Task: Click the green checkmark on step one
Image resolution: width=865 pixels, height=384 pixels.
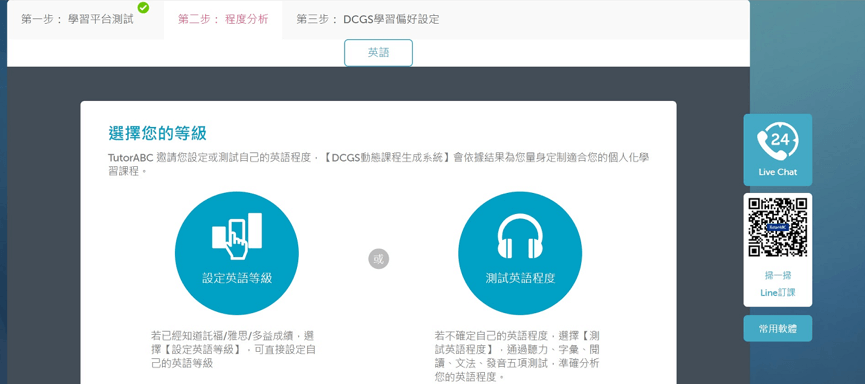Action: (x=143, y=7)
